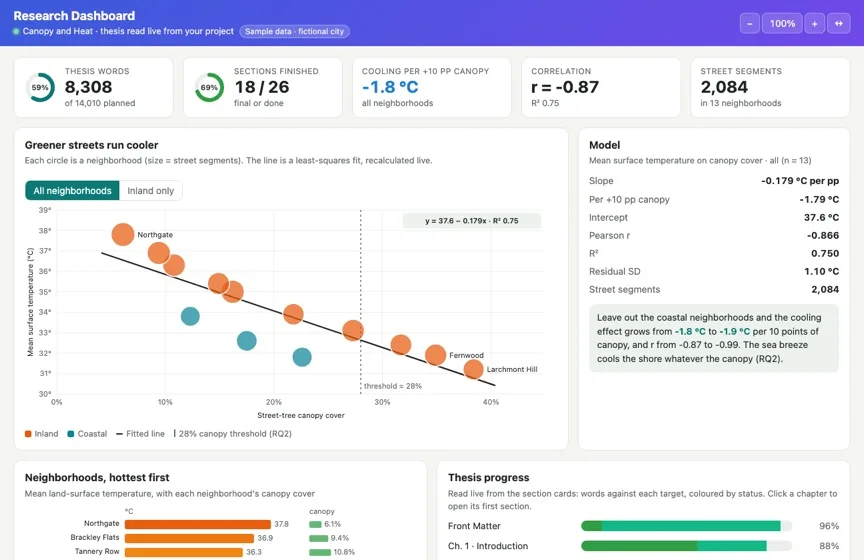864x560 pixels.
Task: Click the regression equation label on chart
Action: pyautogui.click(x=472, y=220)
